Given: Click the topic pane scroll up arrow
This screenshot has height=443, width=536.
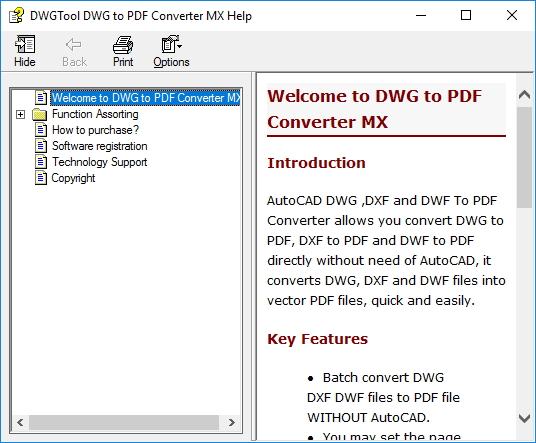Looking at the screenshot, I should pyautogui.click(x=524, y=95).
